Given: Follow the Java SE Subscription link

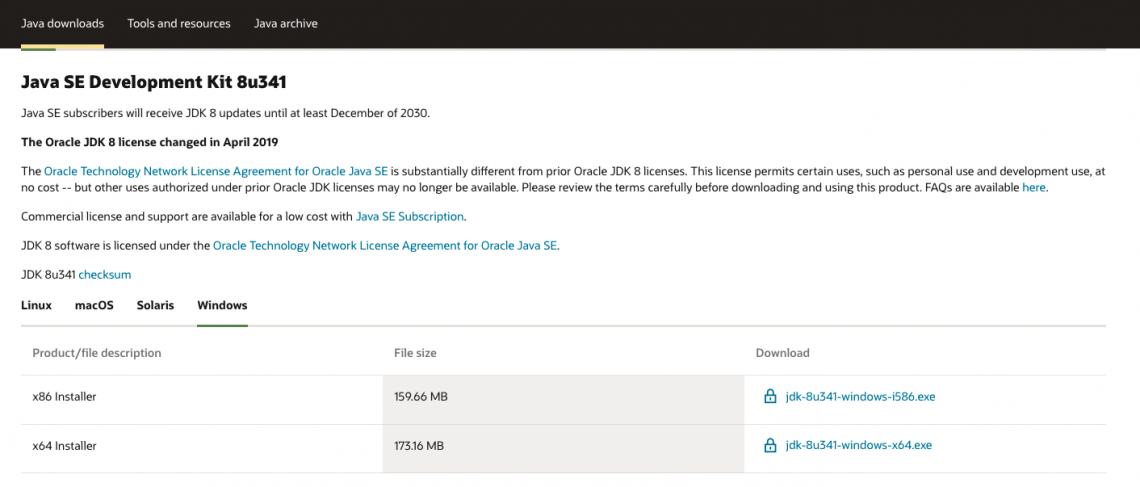Looking at the screenshot, I should click(x=410, y=216).
